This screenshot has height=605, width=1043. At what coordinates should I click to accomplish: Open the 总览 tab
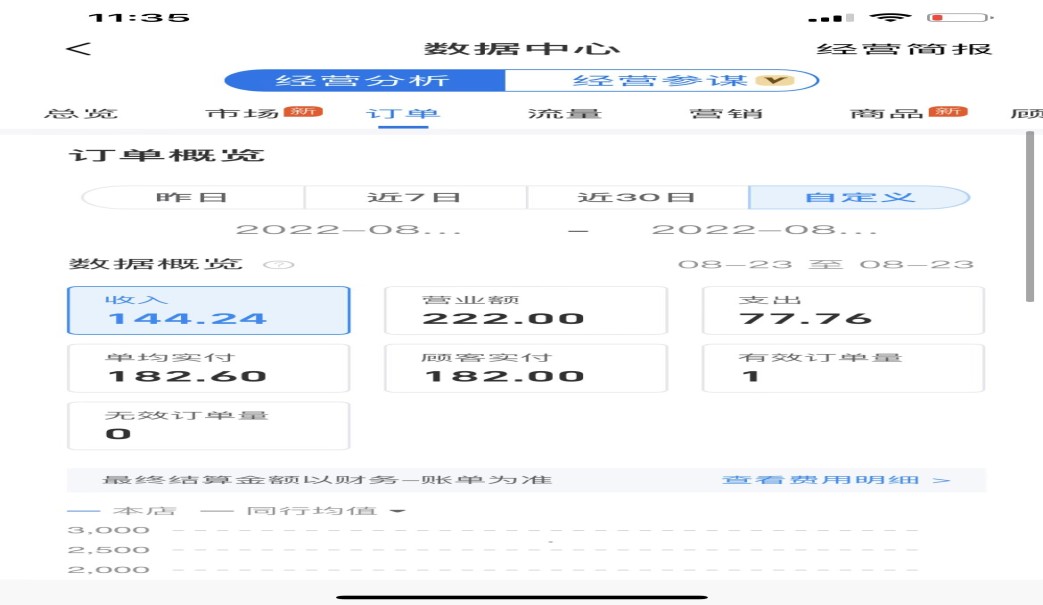pos(81,113)
